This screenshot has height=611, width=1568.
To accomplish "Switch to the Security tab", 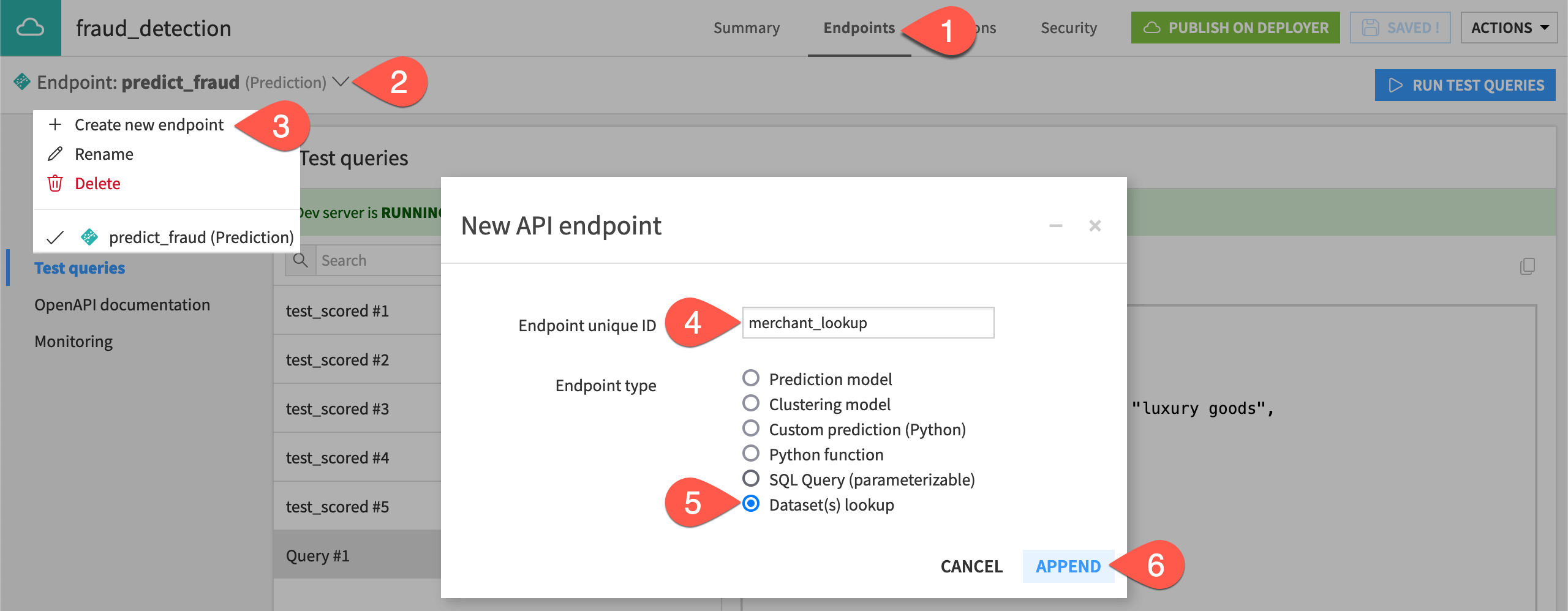I will 1068,28.
